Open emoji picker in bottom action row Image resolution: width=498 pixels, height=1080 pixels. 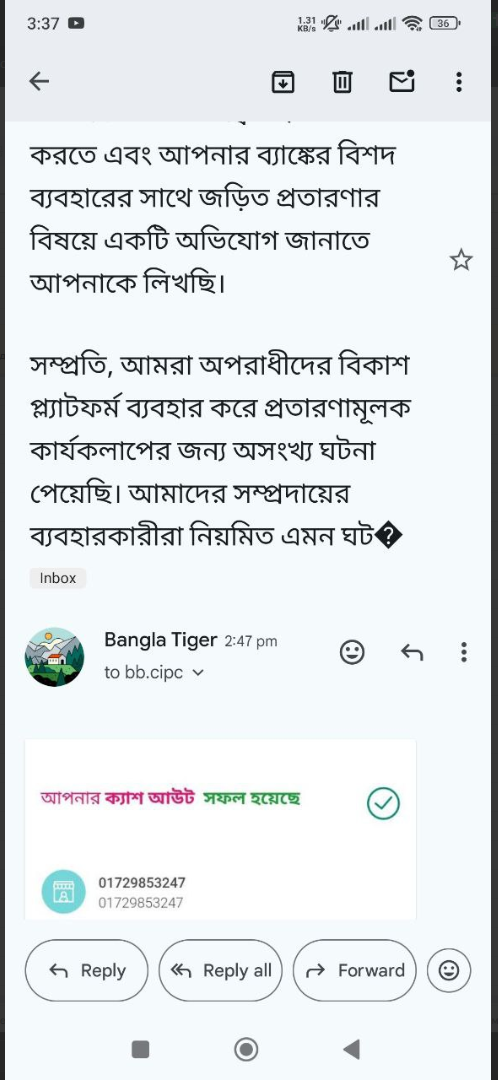pyautogui.click(x=449, y=970)
